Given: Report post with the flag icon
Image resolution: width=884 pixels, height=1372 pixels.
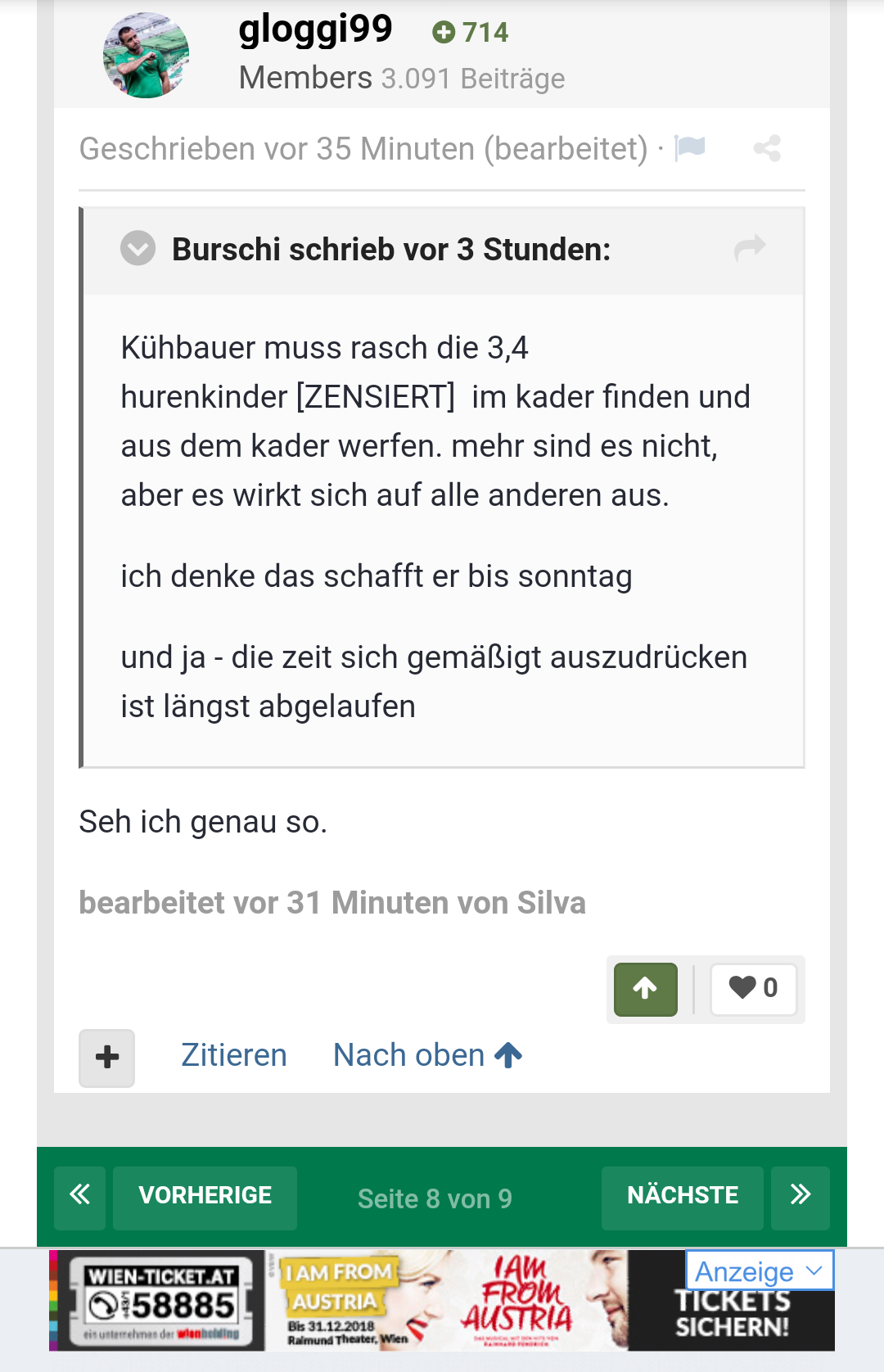Looking at the screenshot, I should point(690,148).
